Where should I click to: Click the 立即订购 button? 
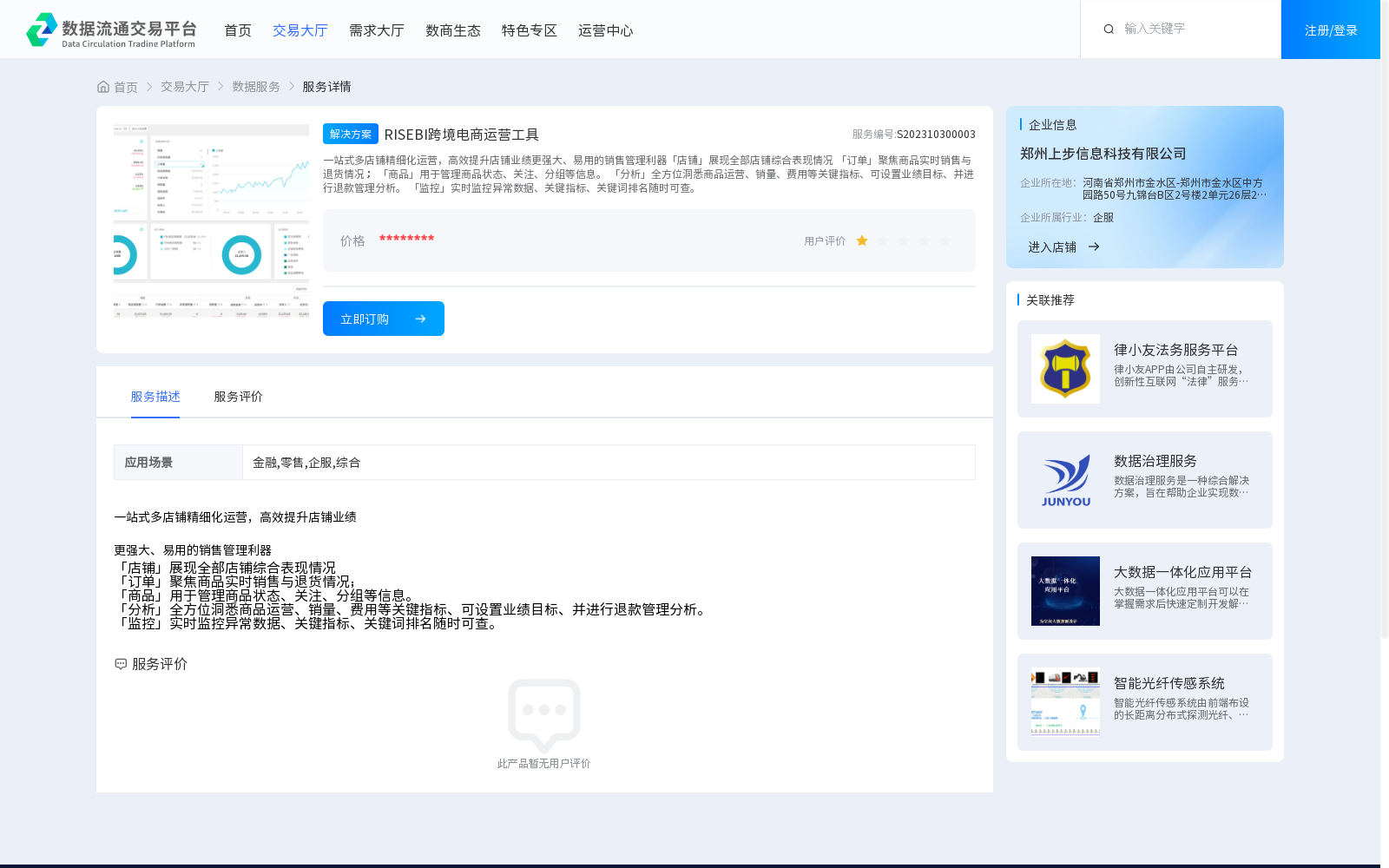coord(384,319)
